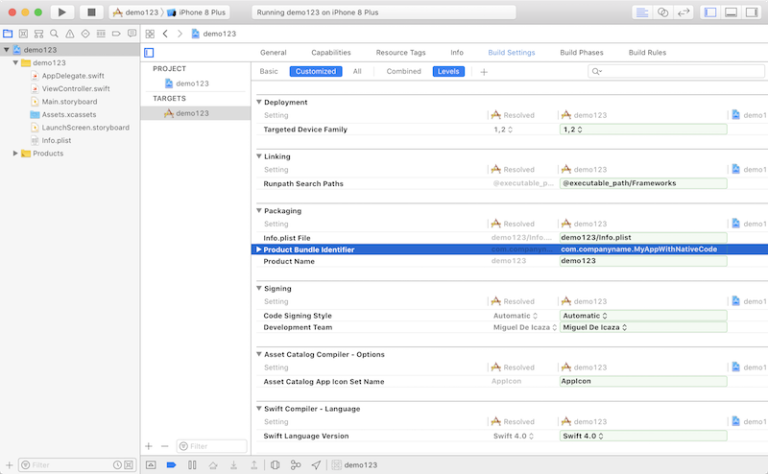The image size is (768, 474).
Task: Stop the running app with Stop button
Action: (x=91, y=12)
